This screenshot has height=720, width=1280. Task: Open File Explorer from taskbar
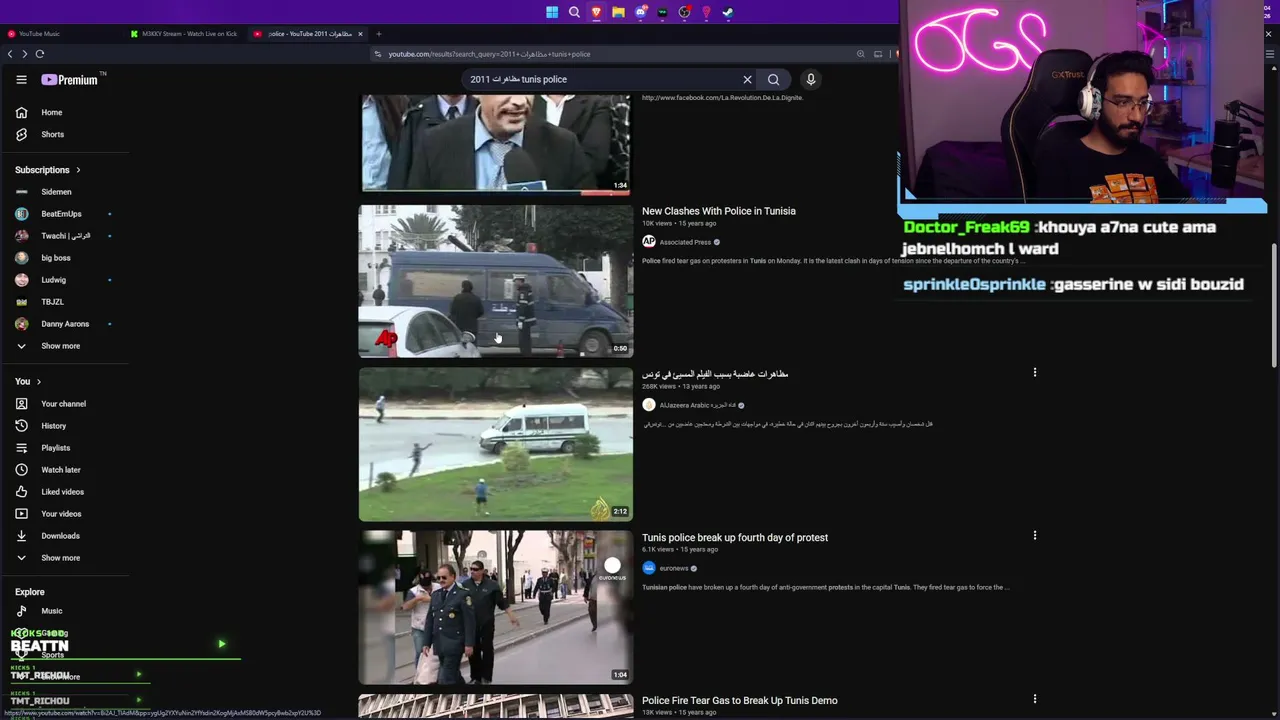point(618,12)
